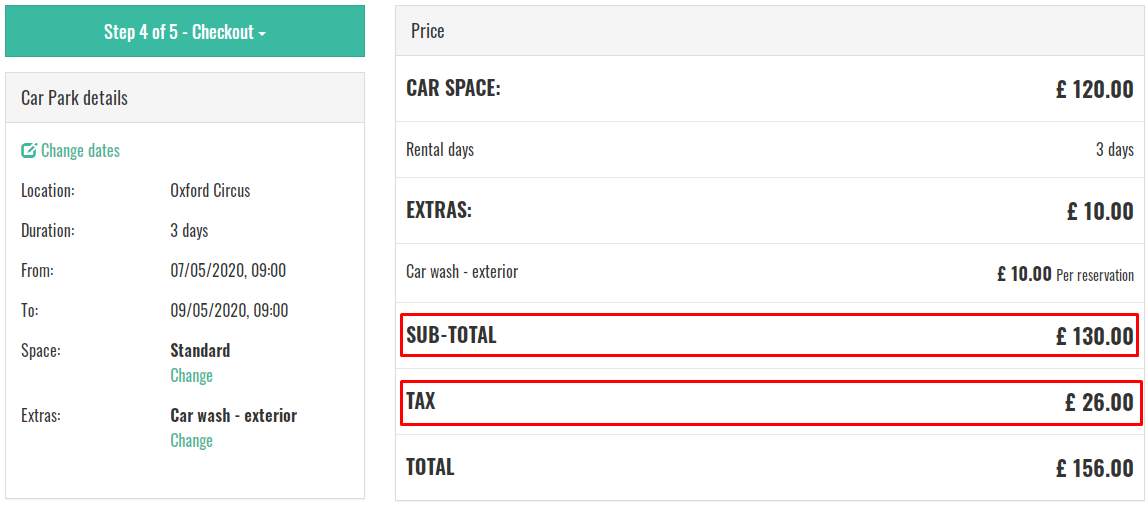Open the Step 4 of 5 Checkout dropdown
Image resolution: width=1148 pixels, height=506 pixels.
[184, 31]
